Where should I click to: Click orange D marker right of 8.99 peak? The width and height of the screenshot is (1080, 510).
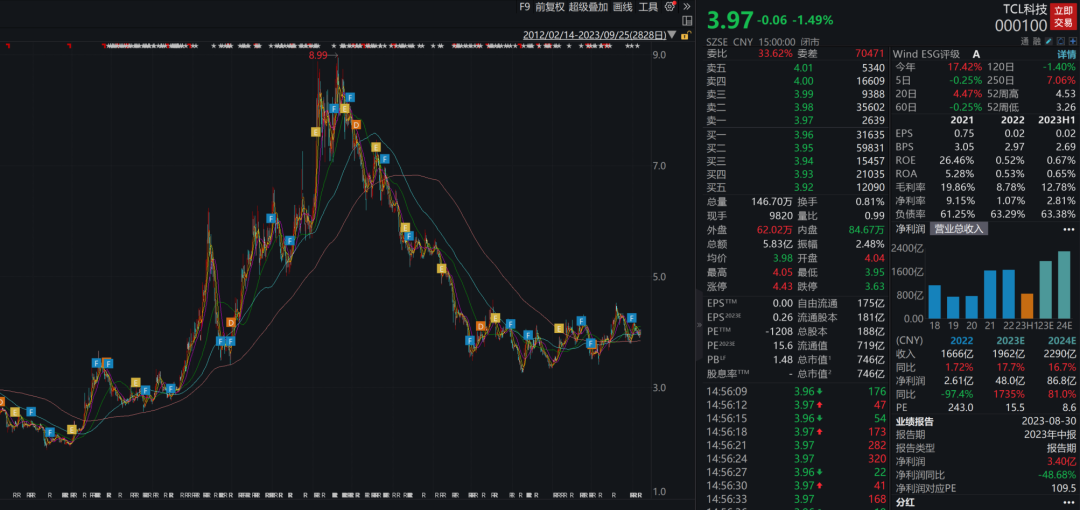pos(355,124)
